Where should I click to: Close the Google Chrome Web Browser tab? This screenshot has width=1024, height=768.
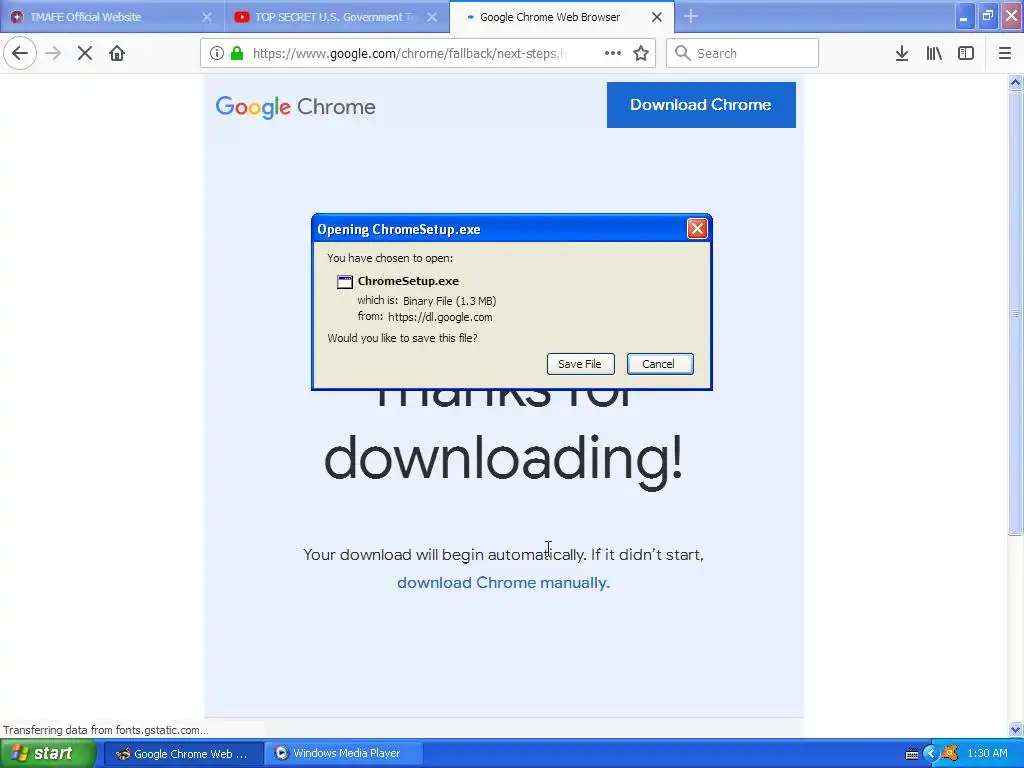(657, 17)
